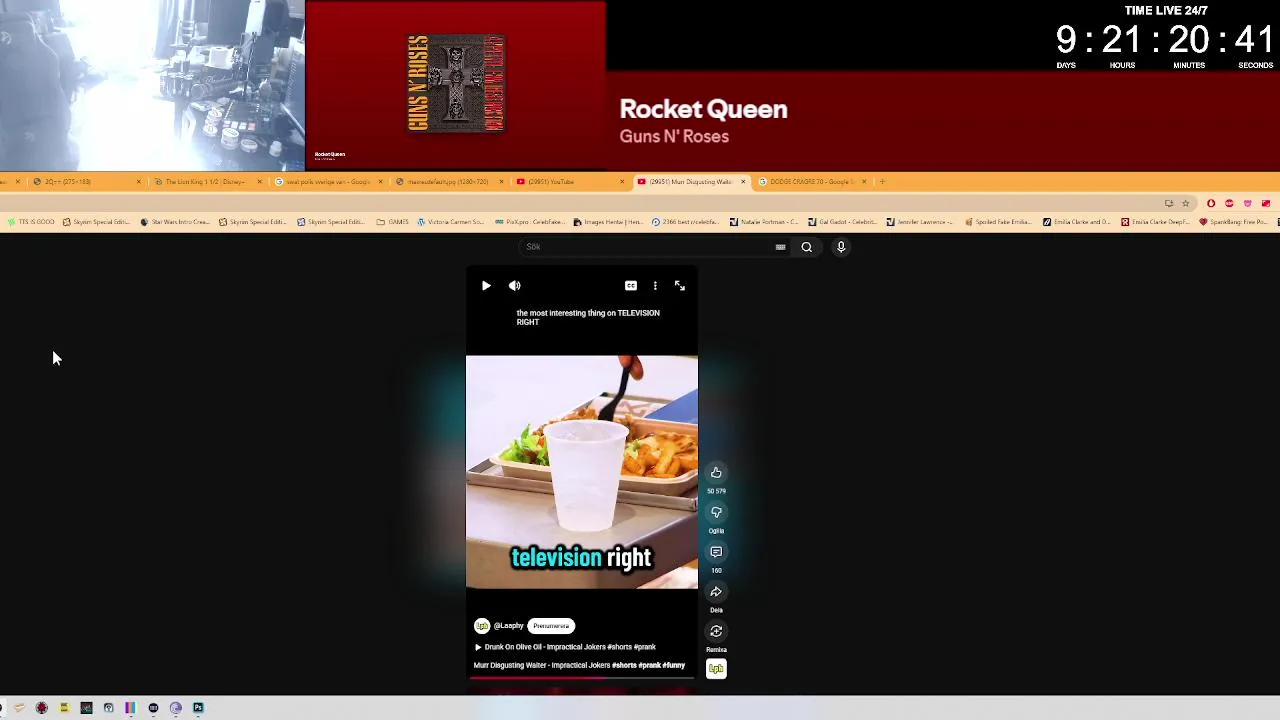Viewport: 1280px width, 720px height.
Task: Expand the GAMES bookmarks folder
Action: [392, 222]
